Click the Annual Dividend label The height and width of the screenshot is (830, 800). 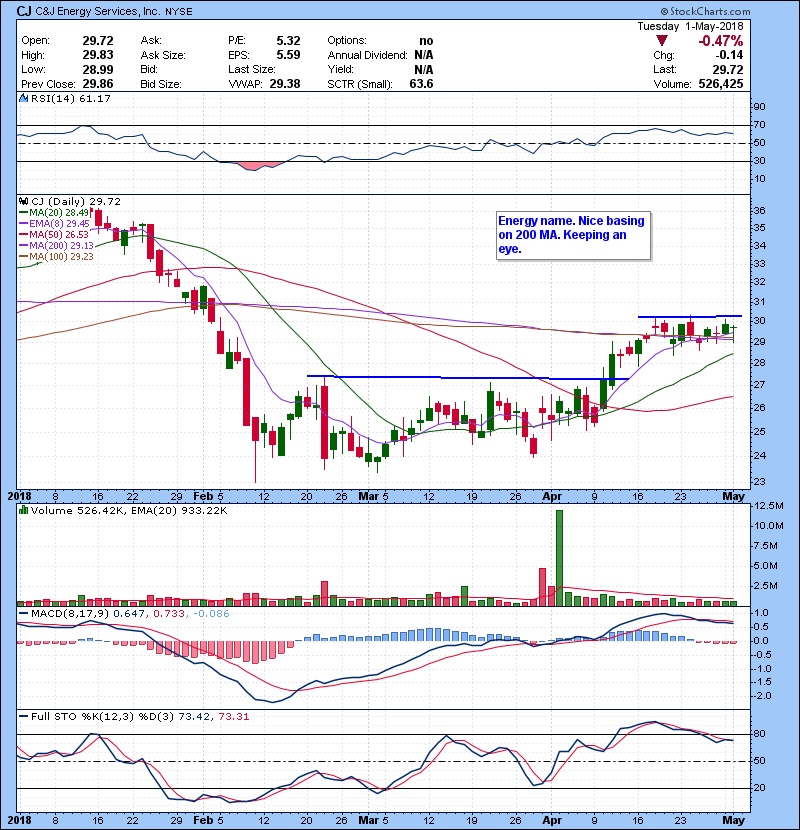tap(367, 55)
